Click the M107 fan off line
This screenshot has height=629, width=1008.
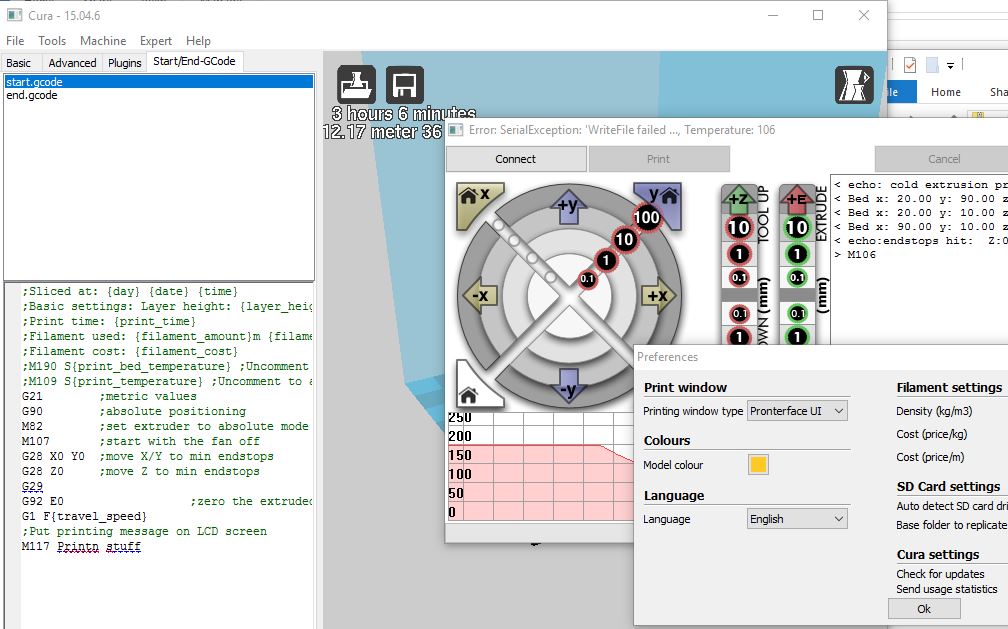[140, 441]
